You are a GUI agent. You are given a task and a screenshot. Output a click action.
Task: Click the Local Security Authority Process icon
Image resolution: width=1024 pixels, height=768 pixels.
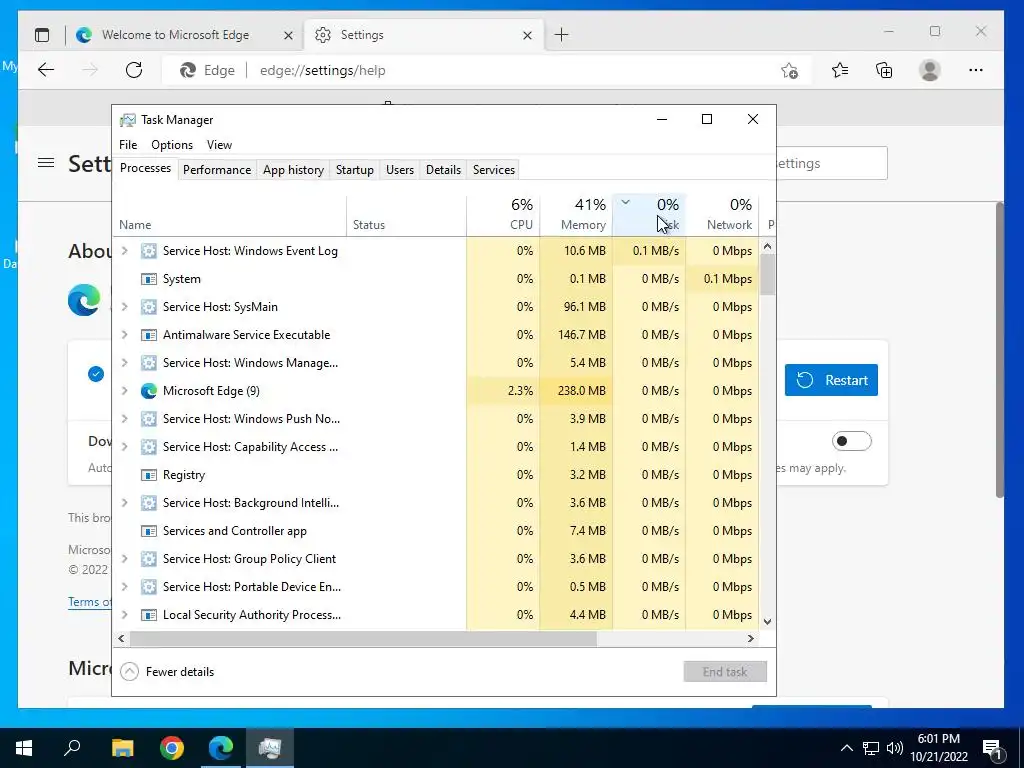(149, 615)
